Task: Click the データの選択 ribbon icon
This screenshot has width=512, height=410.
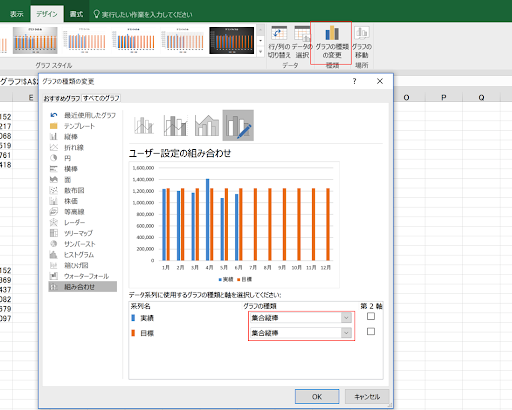Action: pos(302,42)
